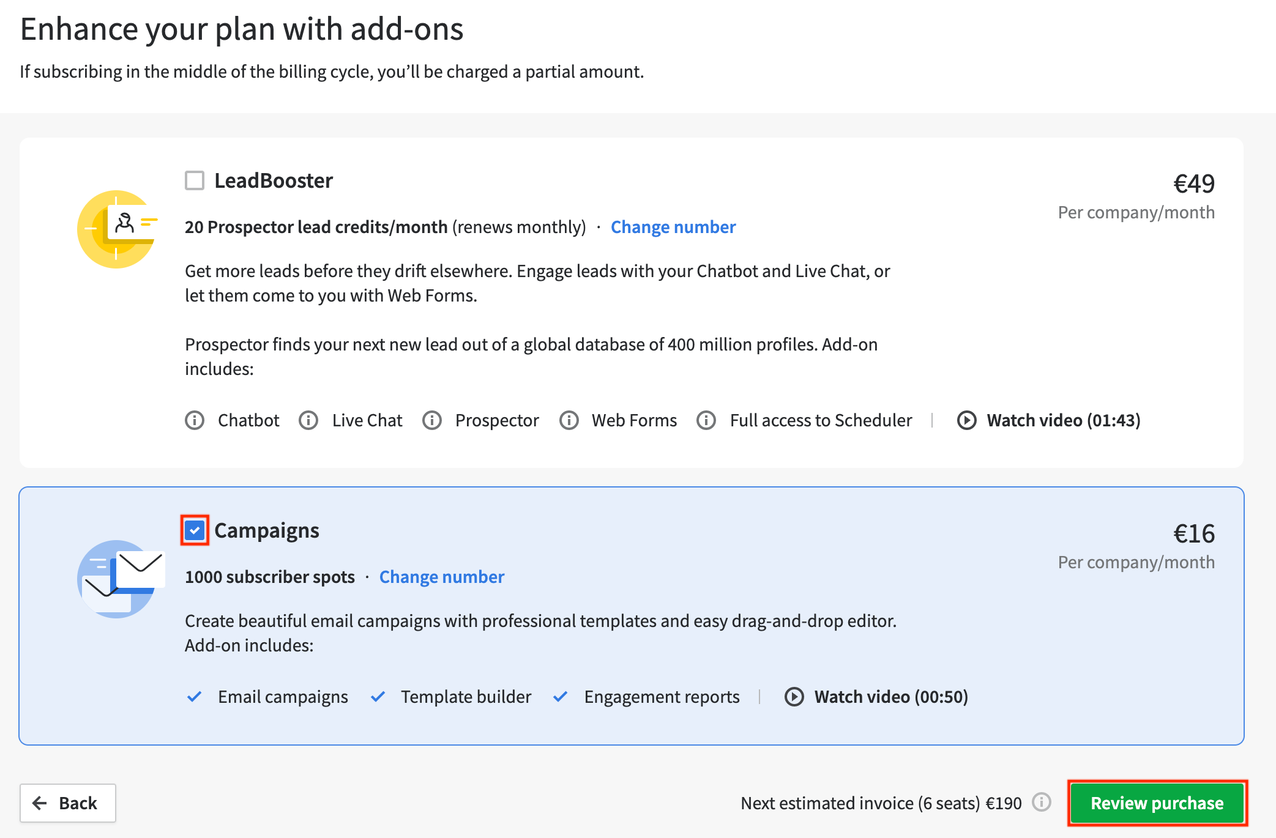Click the LeadBooster title text
The image size is (1276, 838).
click(x=273, y=180)
